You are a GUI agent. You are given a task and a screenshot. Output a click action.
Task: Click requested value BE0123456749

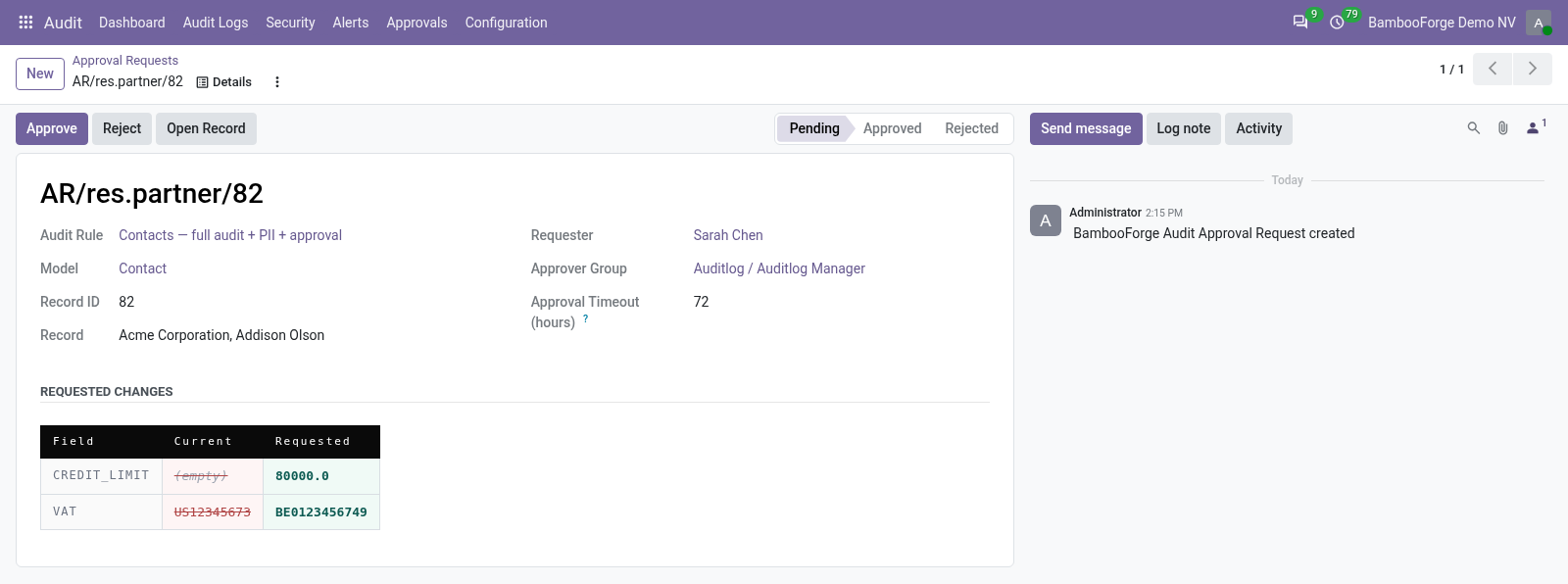click(x=321, y=512)
